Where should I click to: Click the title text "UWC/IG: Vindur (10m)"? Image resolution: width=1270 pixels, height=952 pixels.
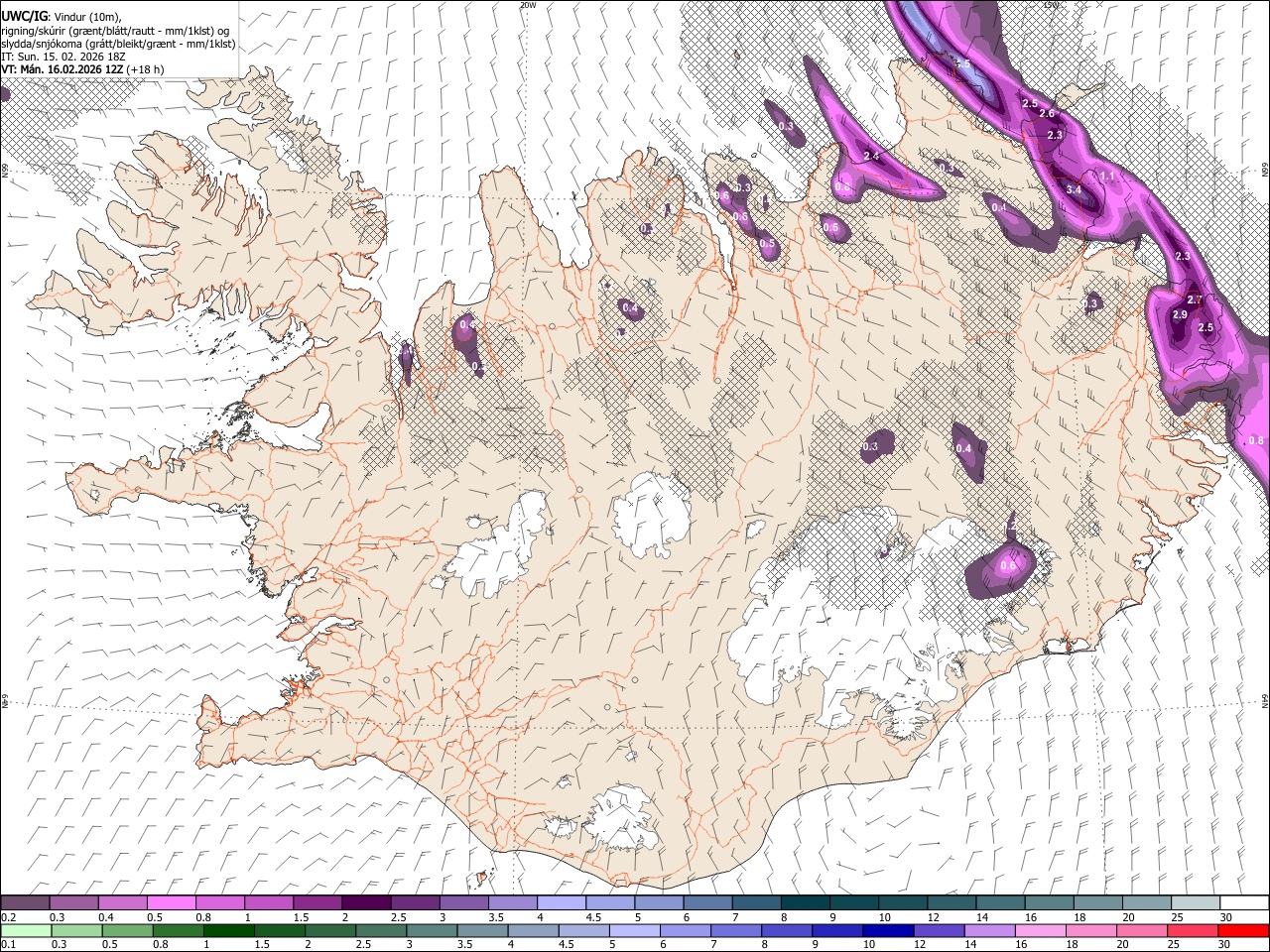tap(62, 17)
